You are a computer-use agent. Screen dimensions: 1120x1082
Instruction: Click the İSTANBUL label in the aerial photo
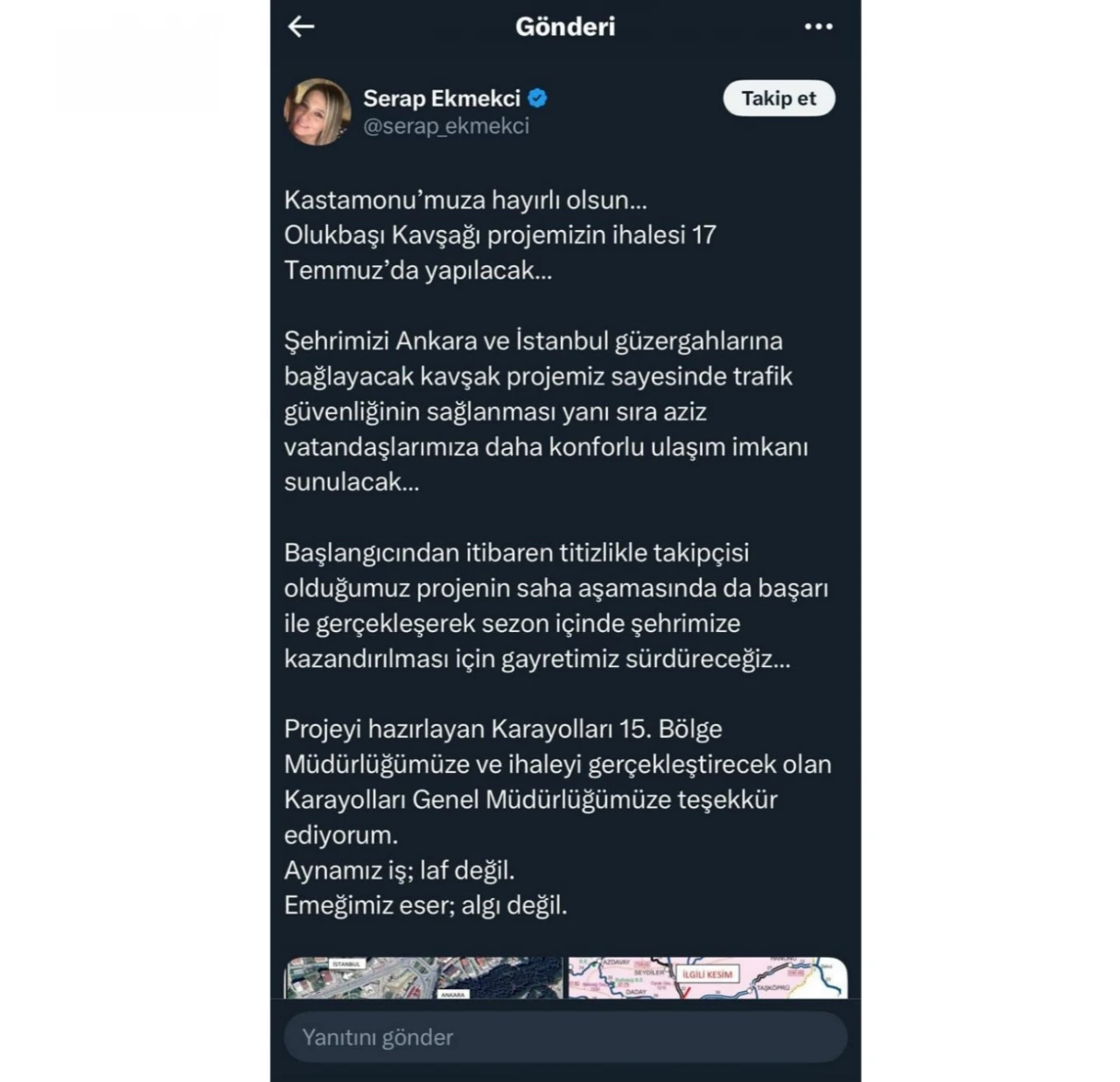point(346,964)
